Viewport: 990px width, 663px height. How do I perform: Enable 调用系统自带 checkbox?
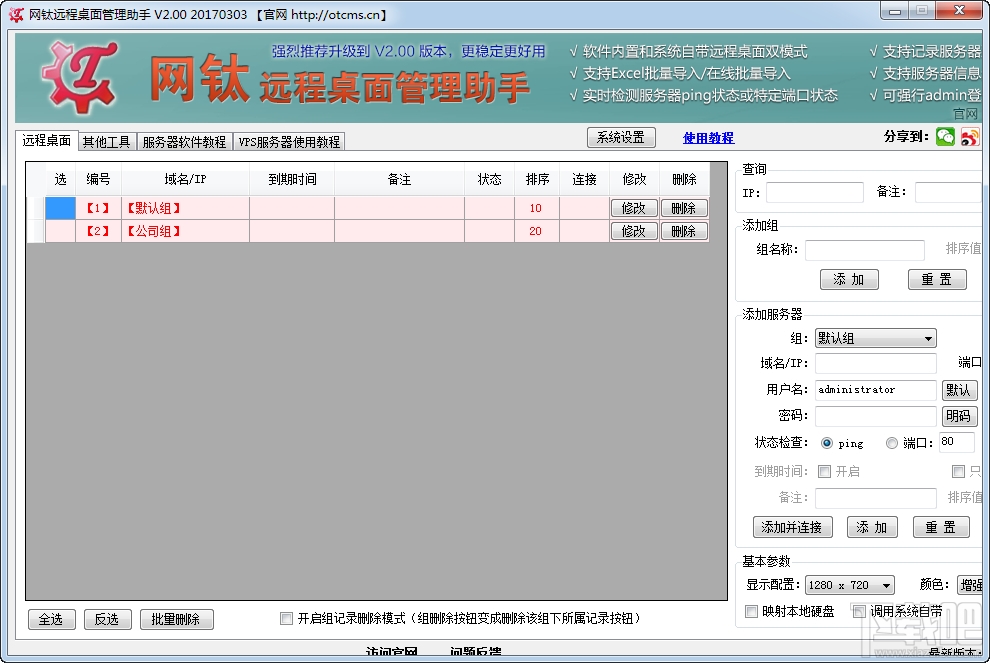click(859, 611)
